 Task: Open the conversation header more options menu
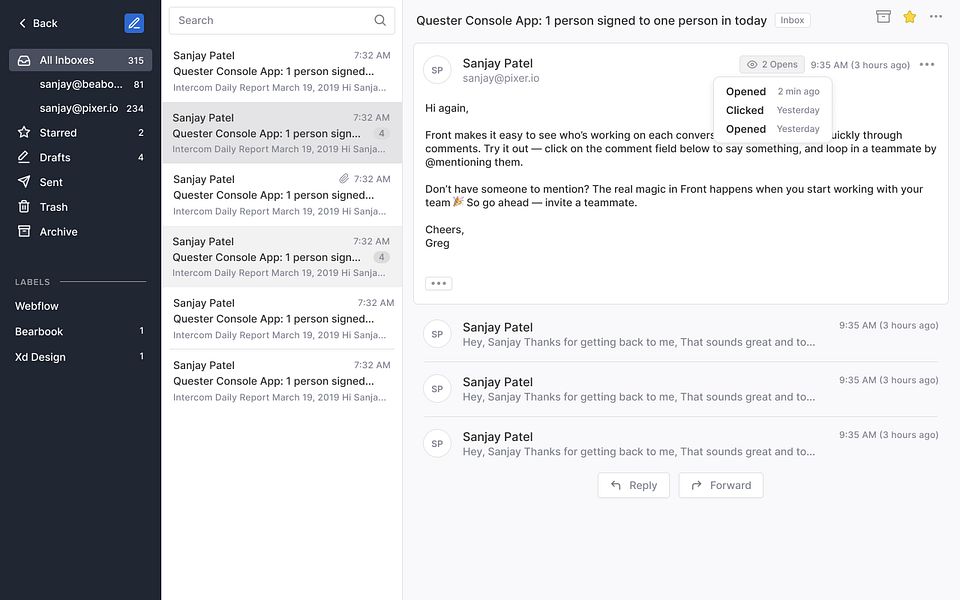click(x=936, y=17)
